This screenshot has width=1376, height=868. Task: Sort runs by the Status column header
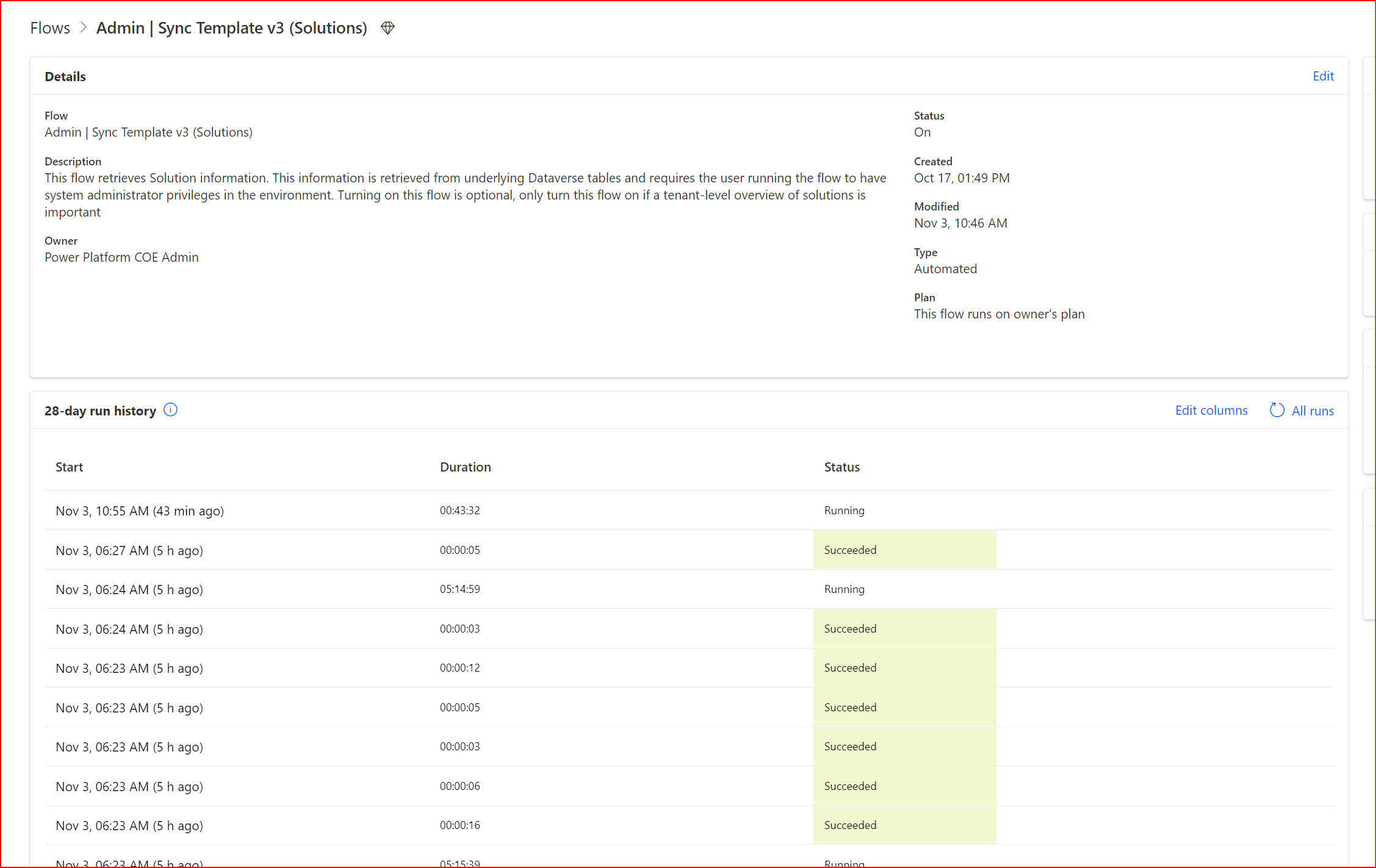[842, 467]
